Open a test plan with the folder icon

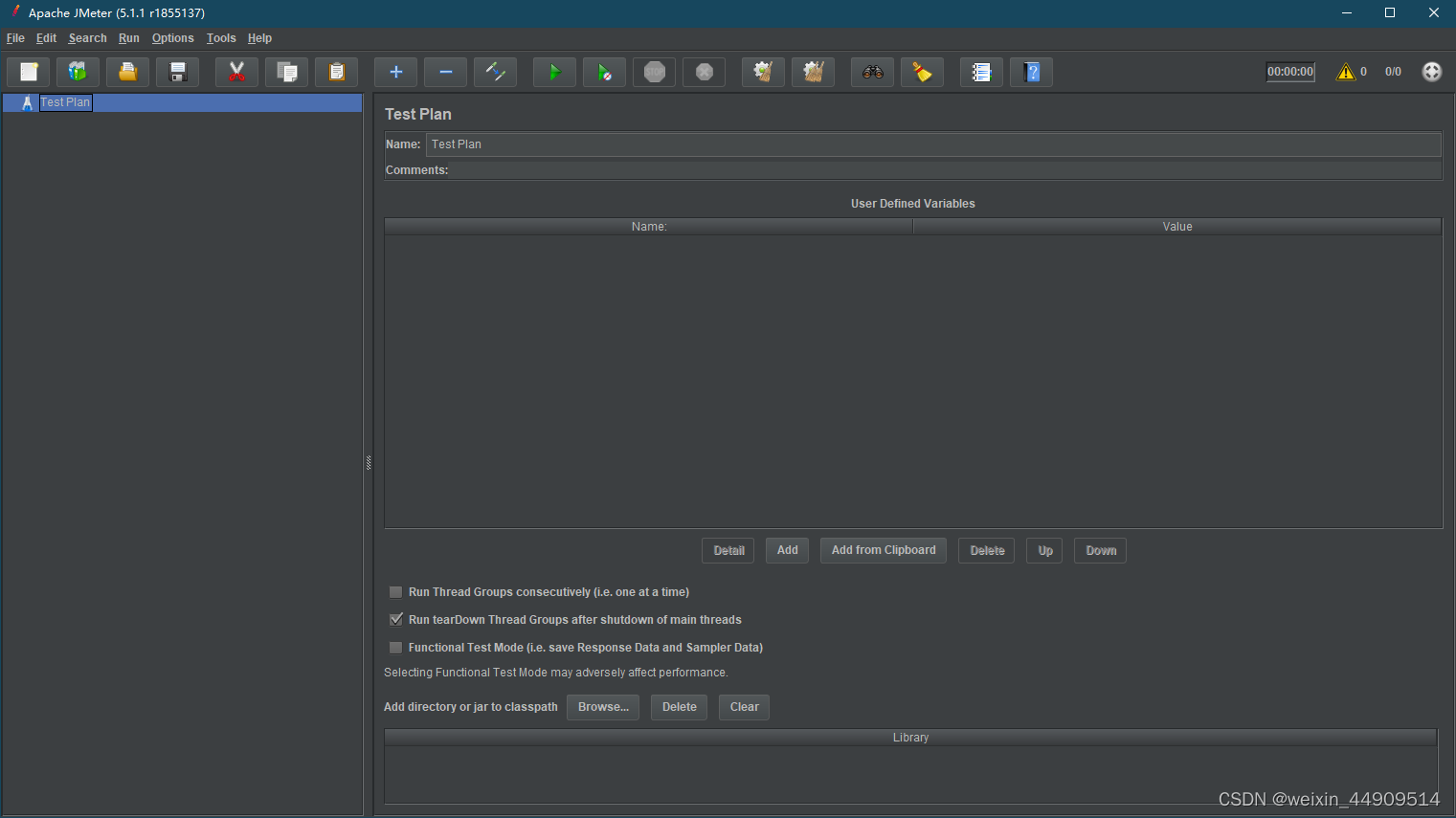pyautogui.click(x=127, y=72)
